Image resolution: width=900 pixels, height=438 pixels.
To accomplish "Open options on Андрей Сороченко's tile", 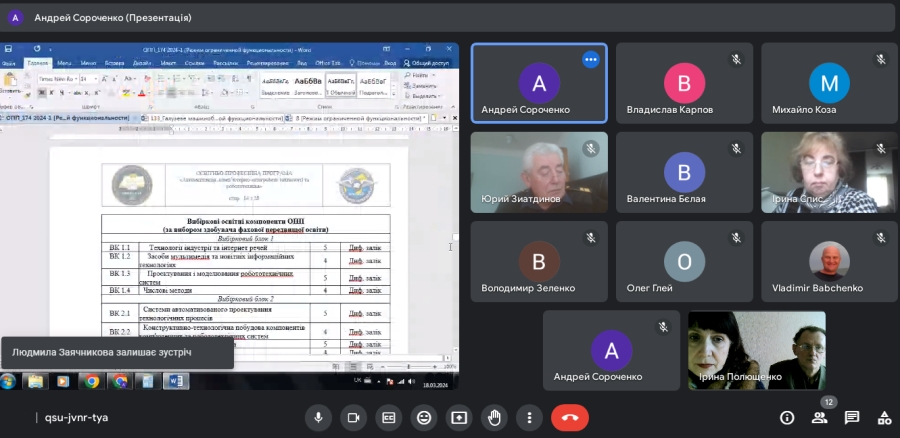I will 590,59.
